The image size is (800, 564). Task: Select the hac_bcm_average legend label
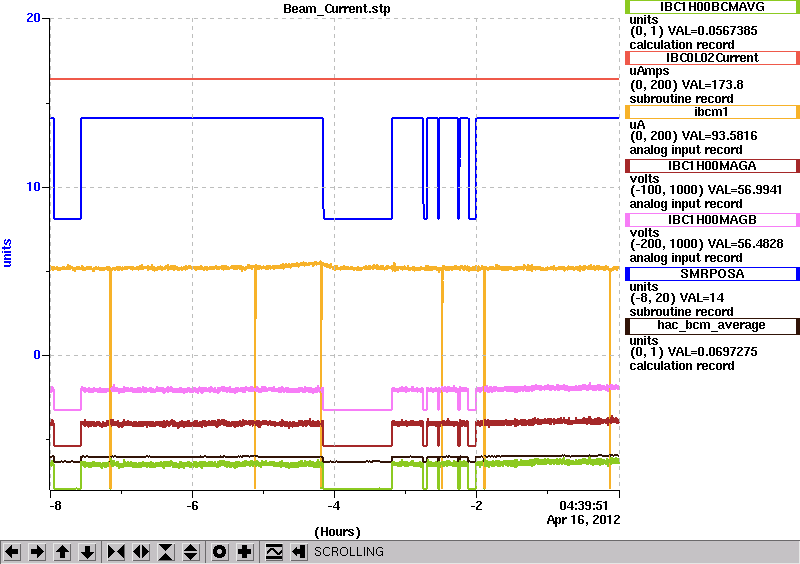pos(712,326)
